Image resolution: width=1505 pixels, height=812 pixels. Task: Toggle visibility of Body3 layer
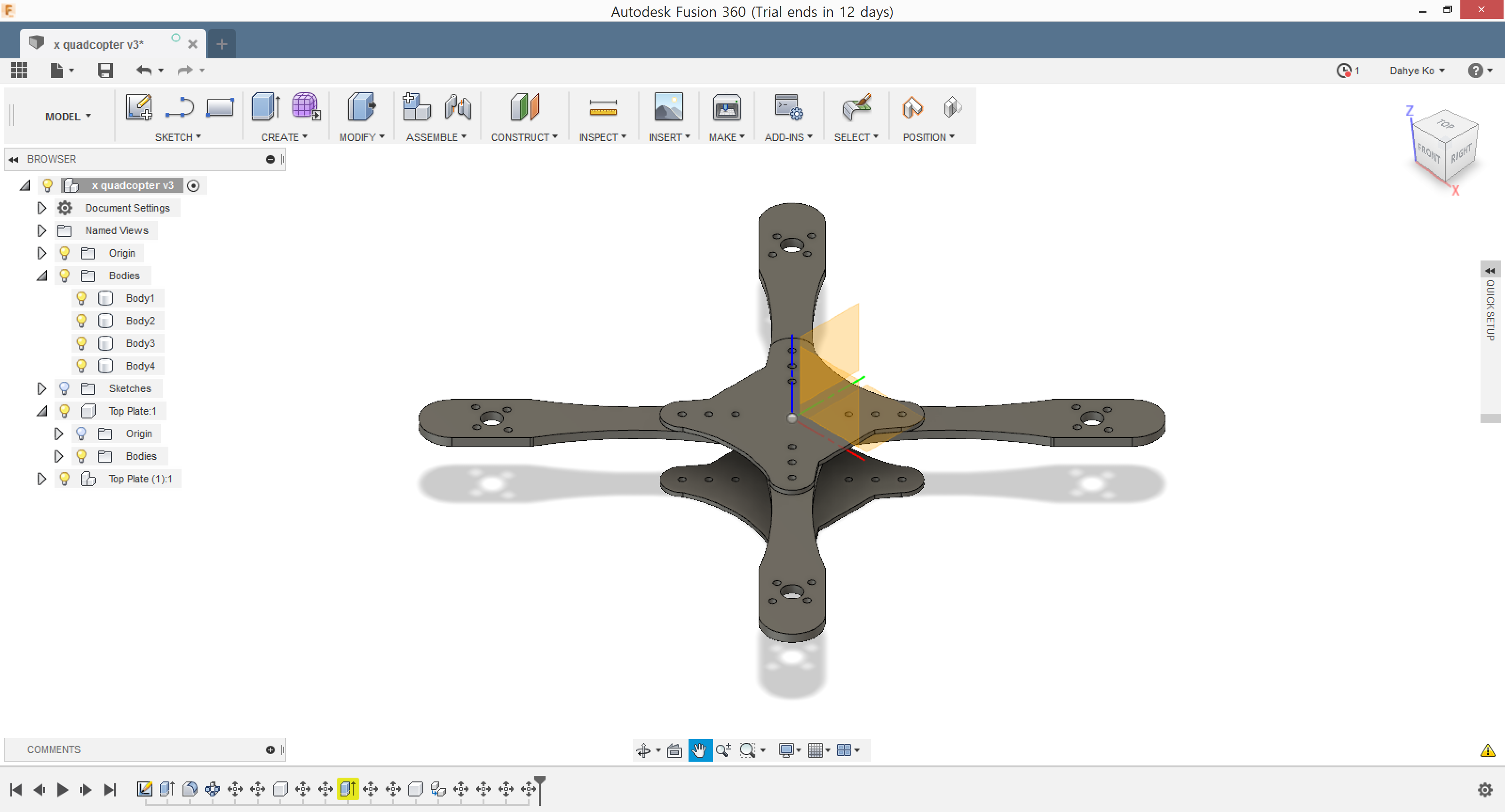pos(81,343)
